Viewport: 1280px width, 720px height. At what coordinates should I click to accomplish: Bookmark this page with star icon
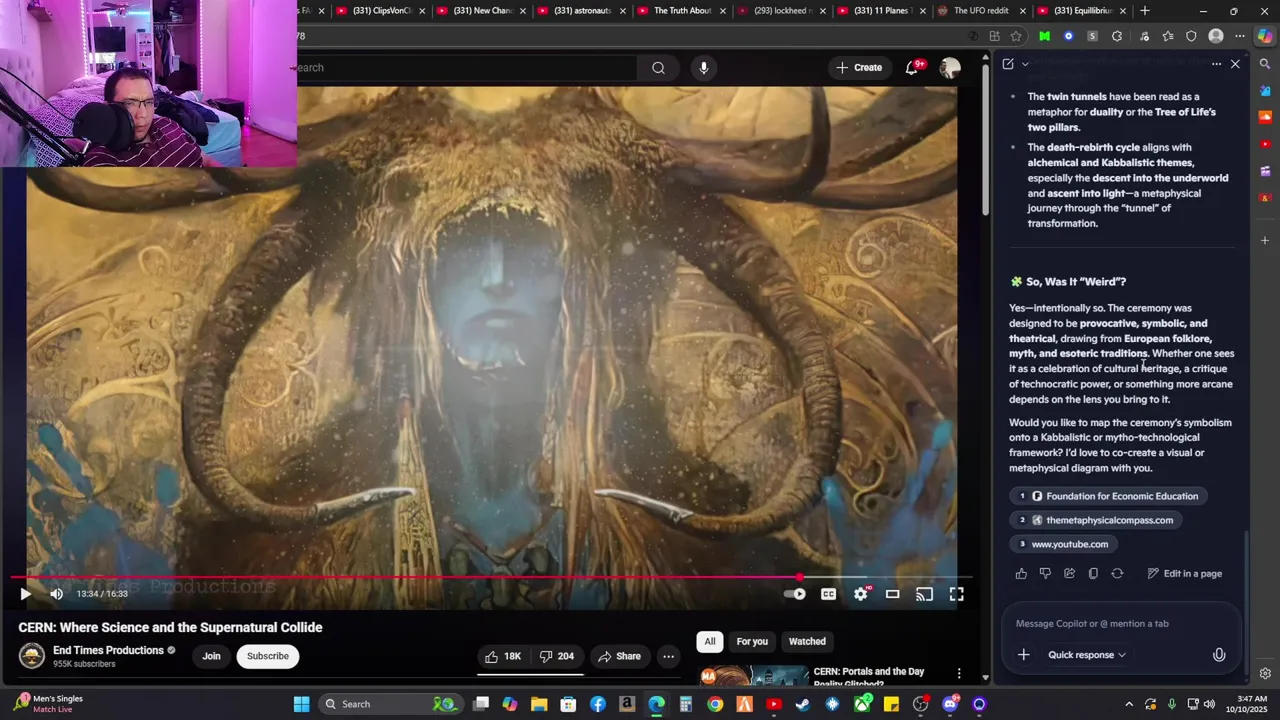click(1016, 36)
